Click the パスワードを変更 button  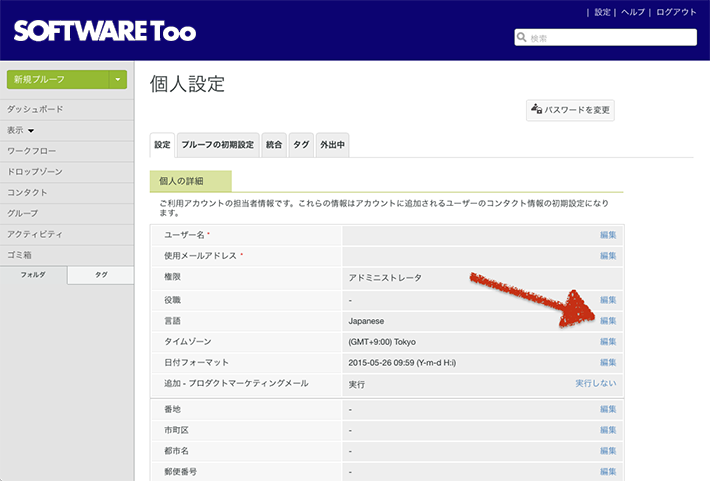coord(570,110)
